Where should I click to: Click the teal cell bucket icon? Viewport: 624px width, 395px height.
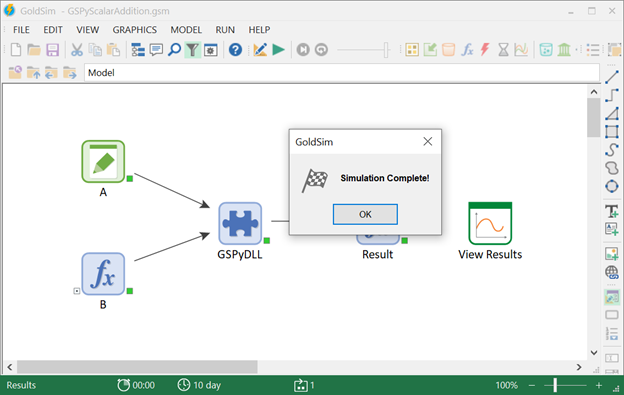[546, 50]
